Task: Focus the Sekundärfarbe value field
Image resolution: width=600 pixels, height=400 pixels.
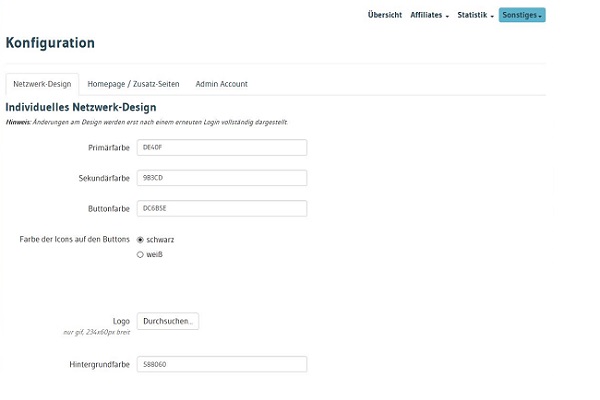Action: pos(221,178)
